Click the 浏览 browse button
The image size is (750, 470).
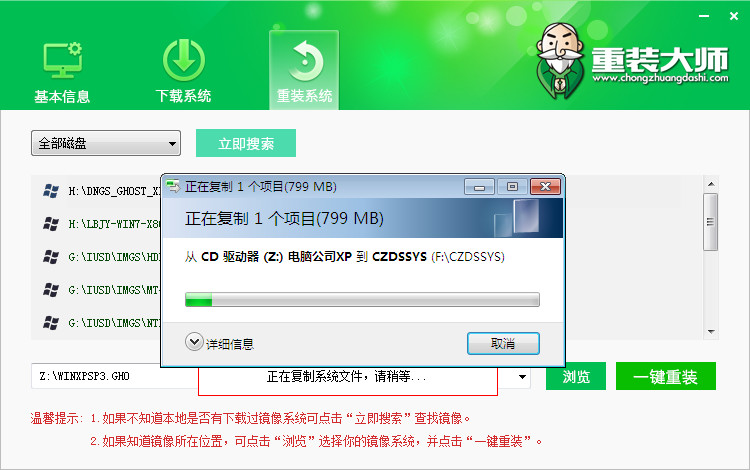tap(576, 376)
